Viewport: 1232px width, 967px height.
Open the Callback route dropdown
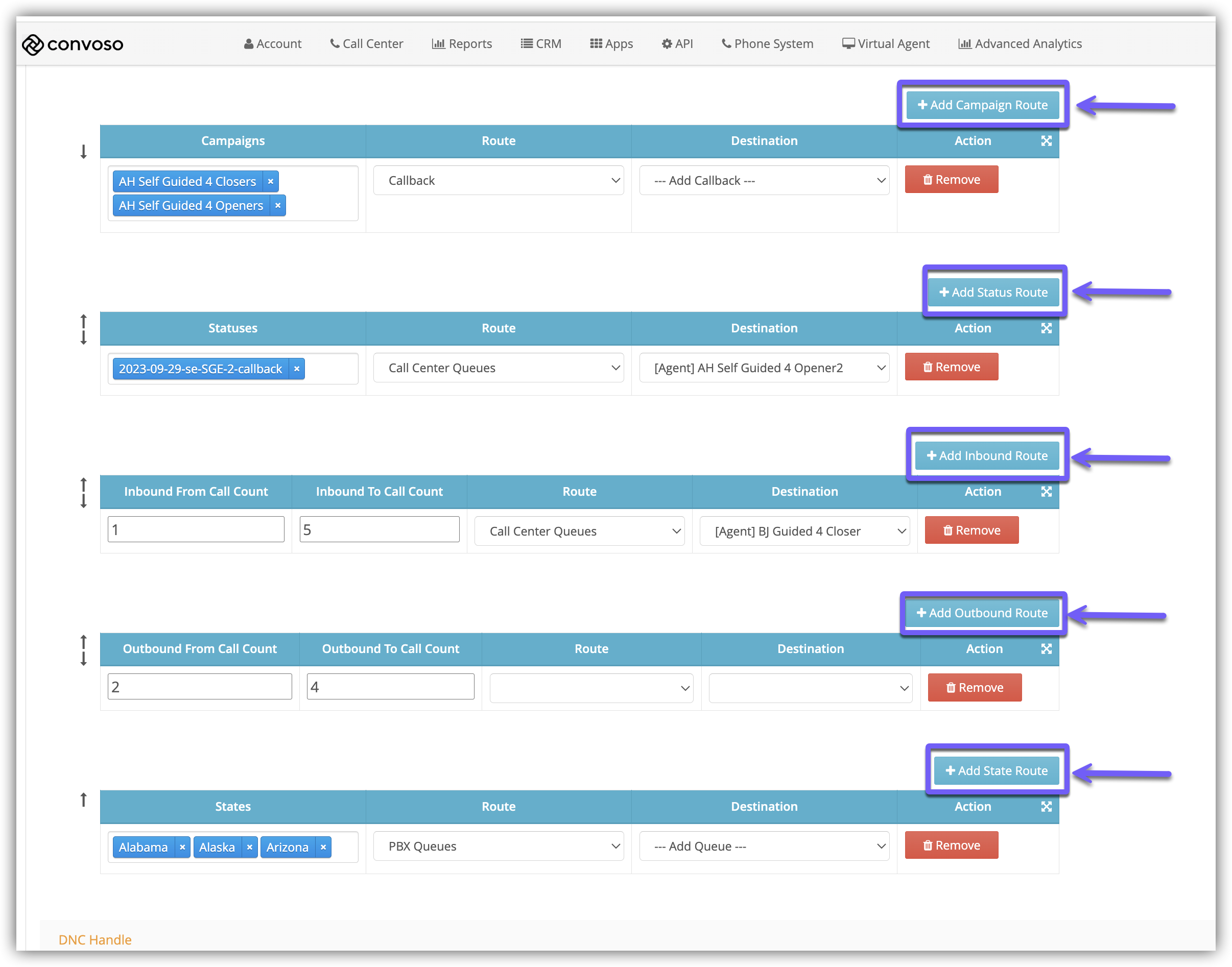(x=498, y=181)
